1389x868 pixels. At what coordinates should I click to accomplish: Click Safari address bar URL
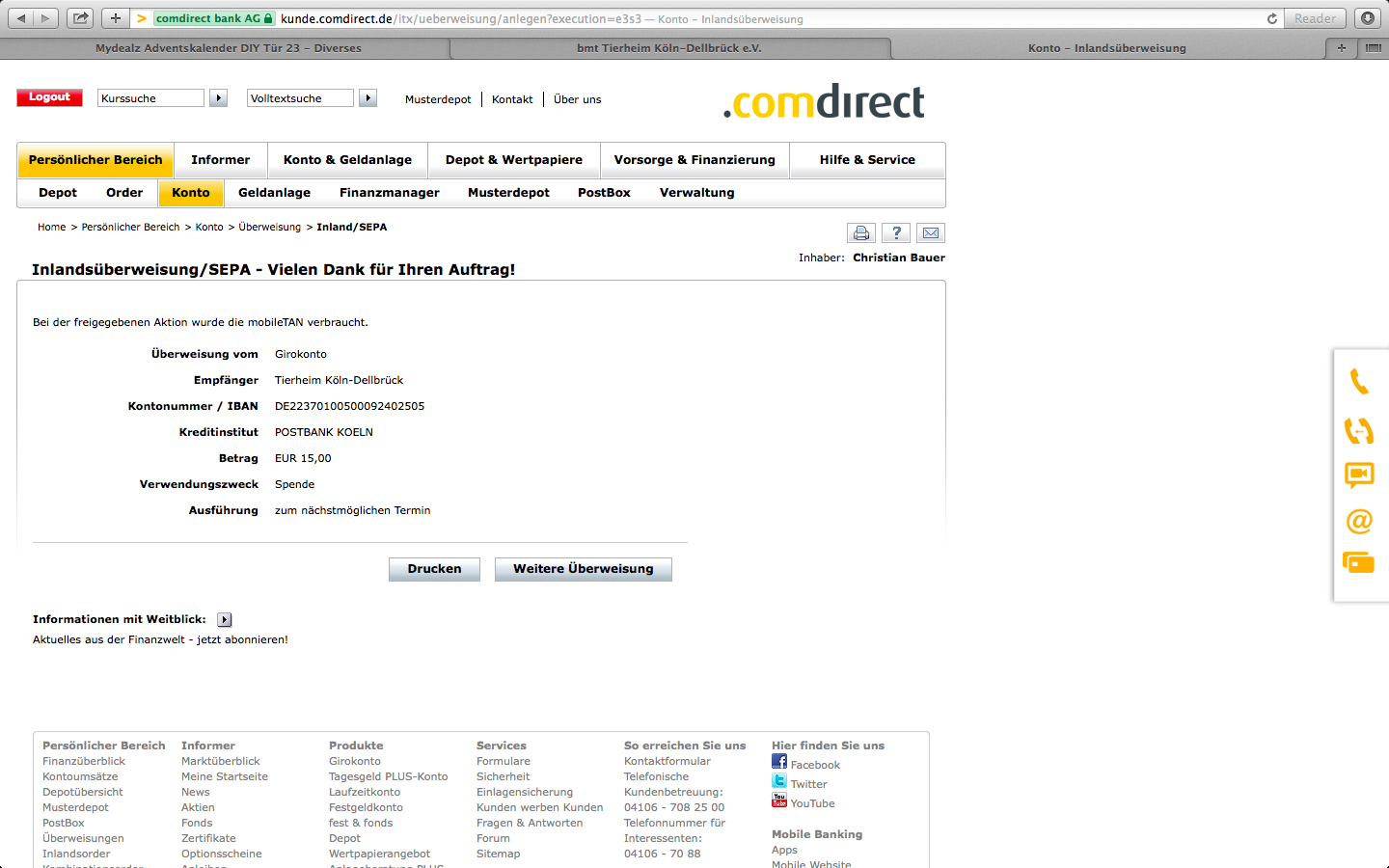coord(541,18)
